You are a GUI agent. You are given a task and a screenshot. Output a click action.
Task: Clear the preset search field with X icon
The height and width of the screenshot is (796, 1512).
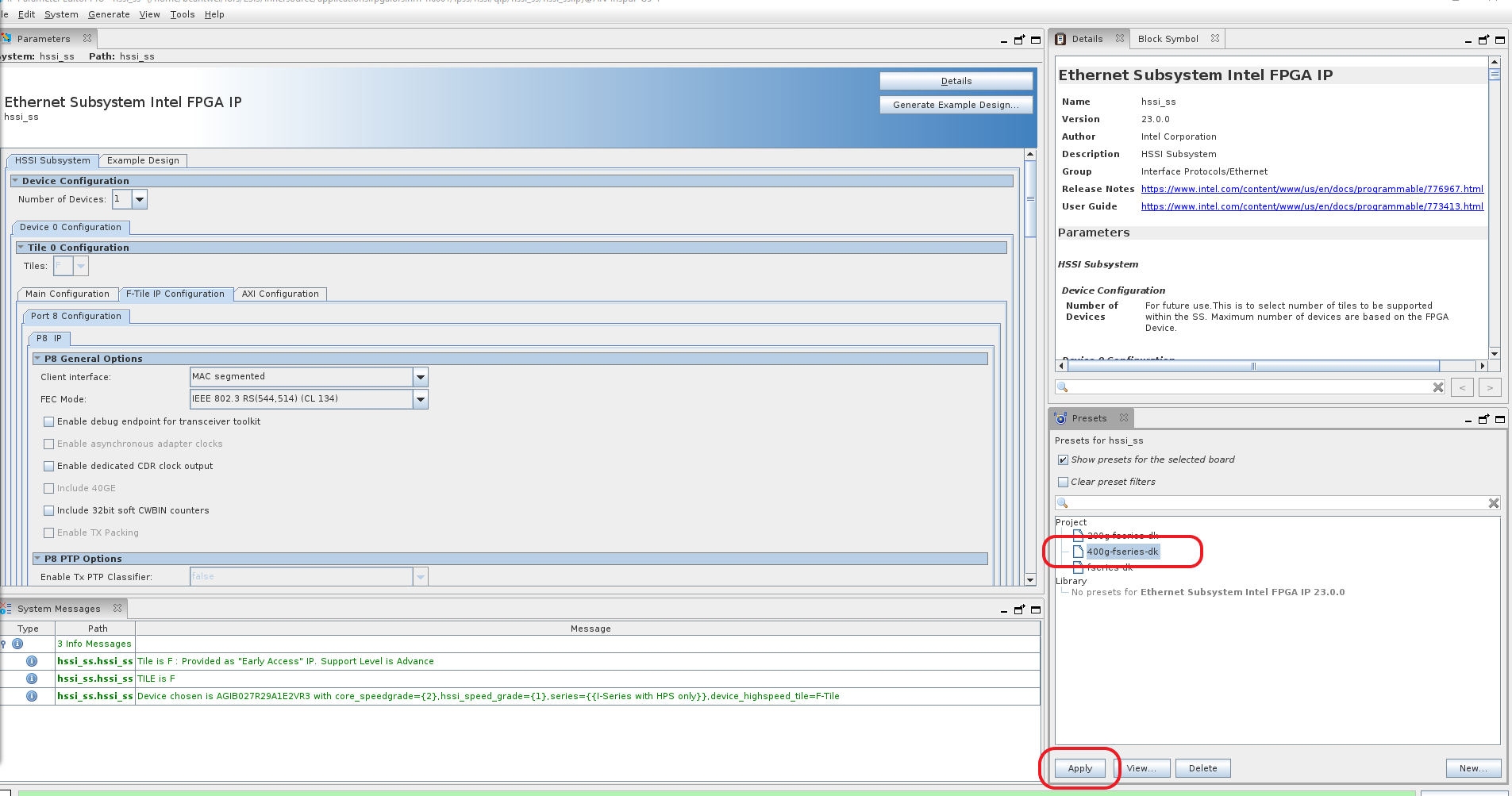1493,503
